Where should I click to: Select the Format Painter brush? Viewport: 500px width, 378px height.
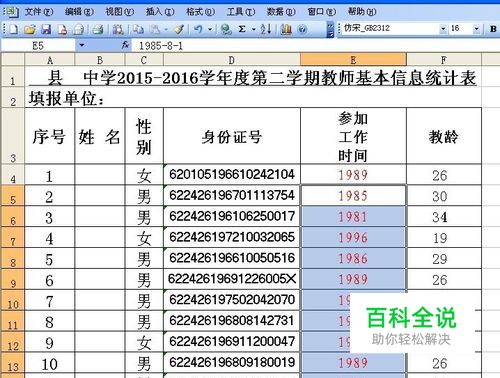(179, 29)
